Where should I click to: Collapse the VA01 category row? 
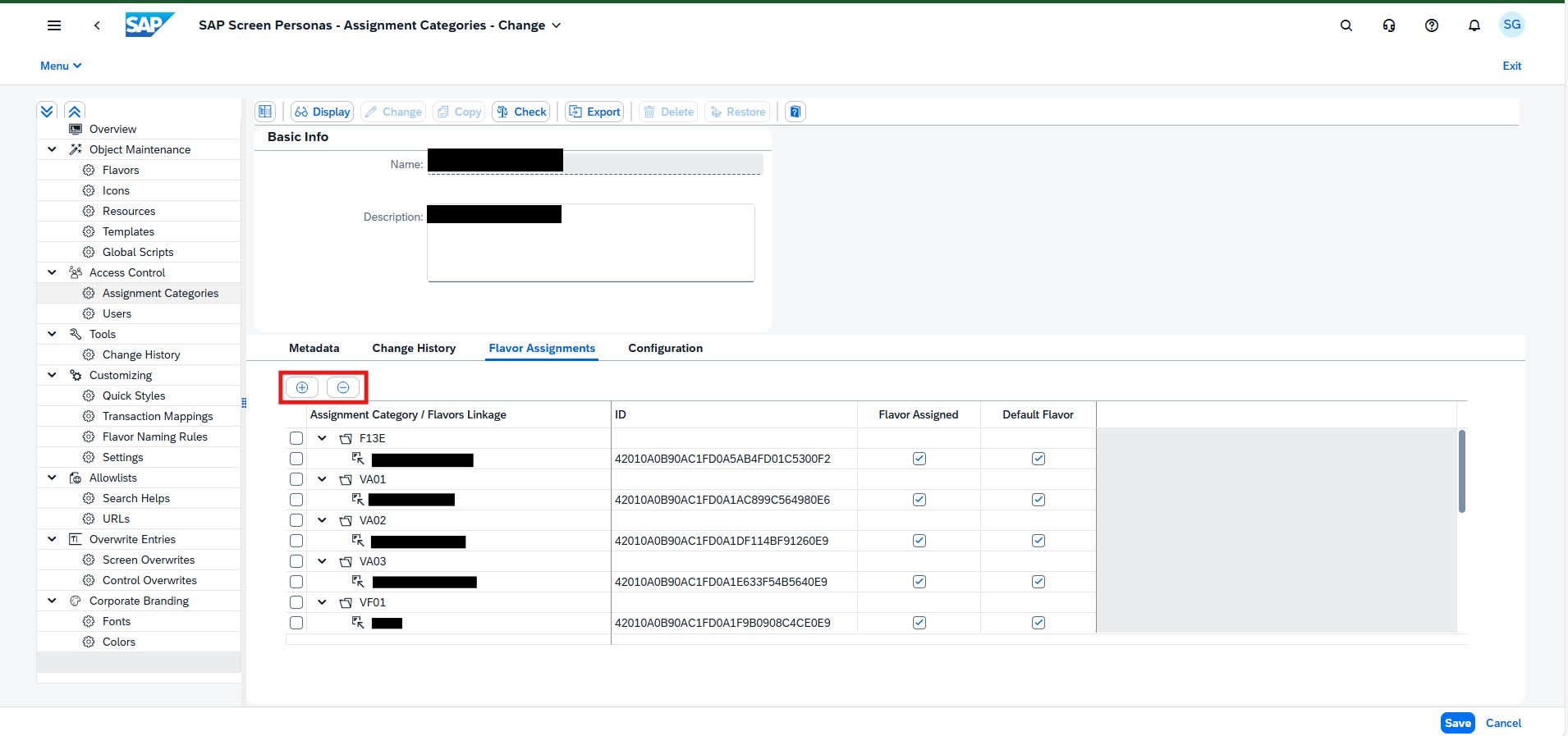coord(323,479)
